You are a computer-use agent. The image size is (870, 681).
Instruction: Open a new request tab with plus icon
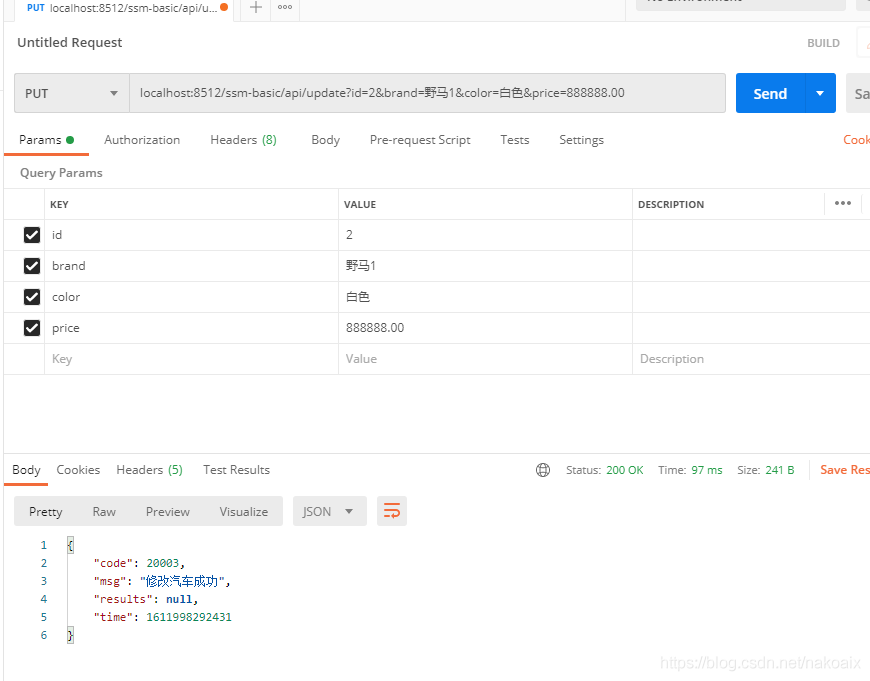[256, 8]
